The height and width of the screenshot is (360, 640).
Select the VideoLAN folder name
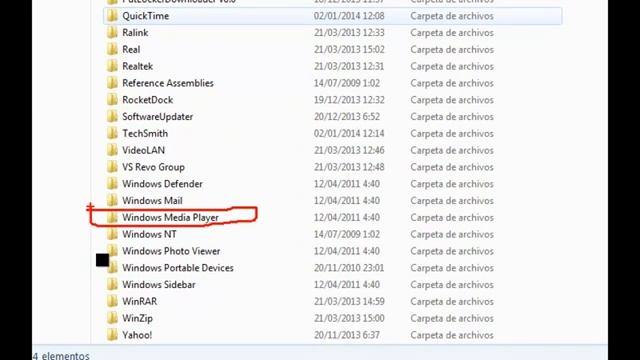(x=144, y=150)
